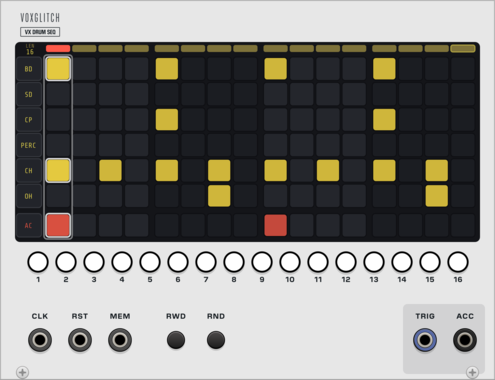Click the step 4 output jack

pos(122,262)
